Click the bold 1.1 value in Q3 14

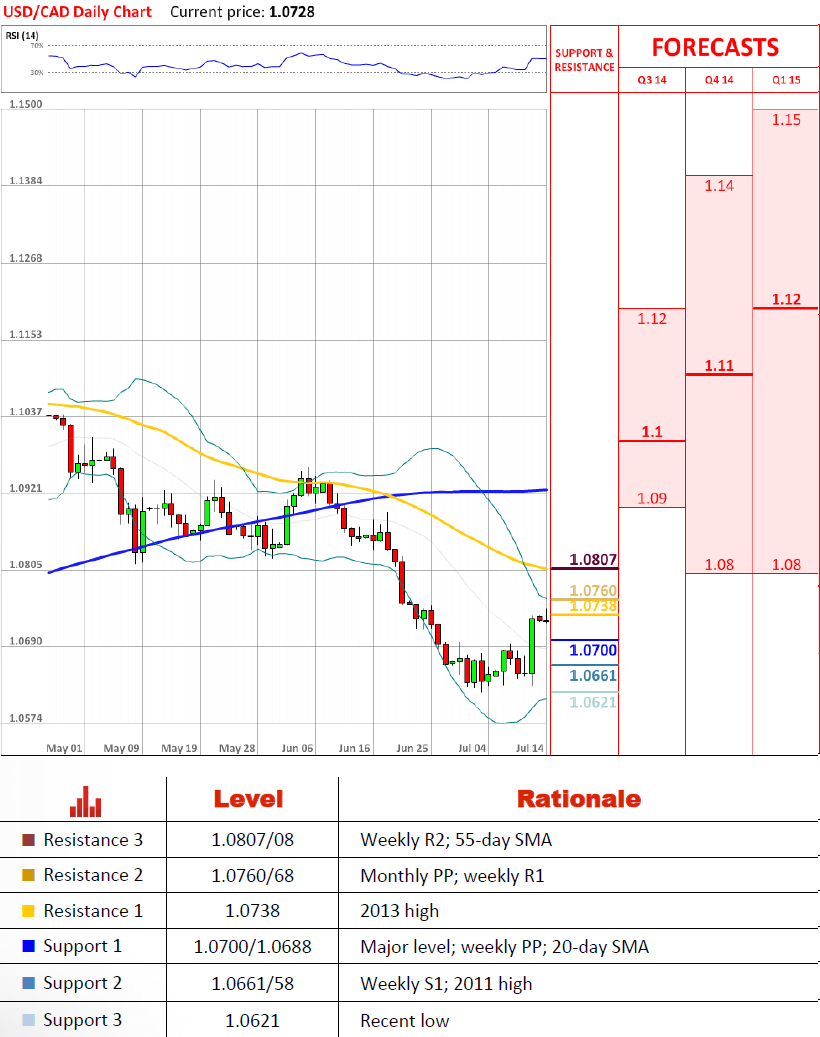tap(652, 432)
